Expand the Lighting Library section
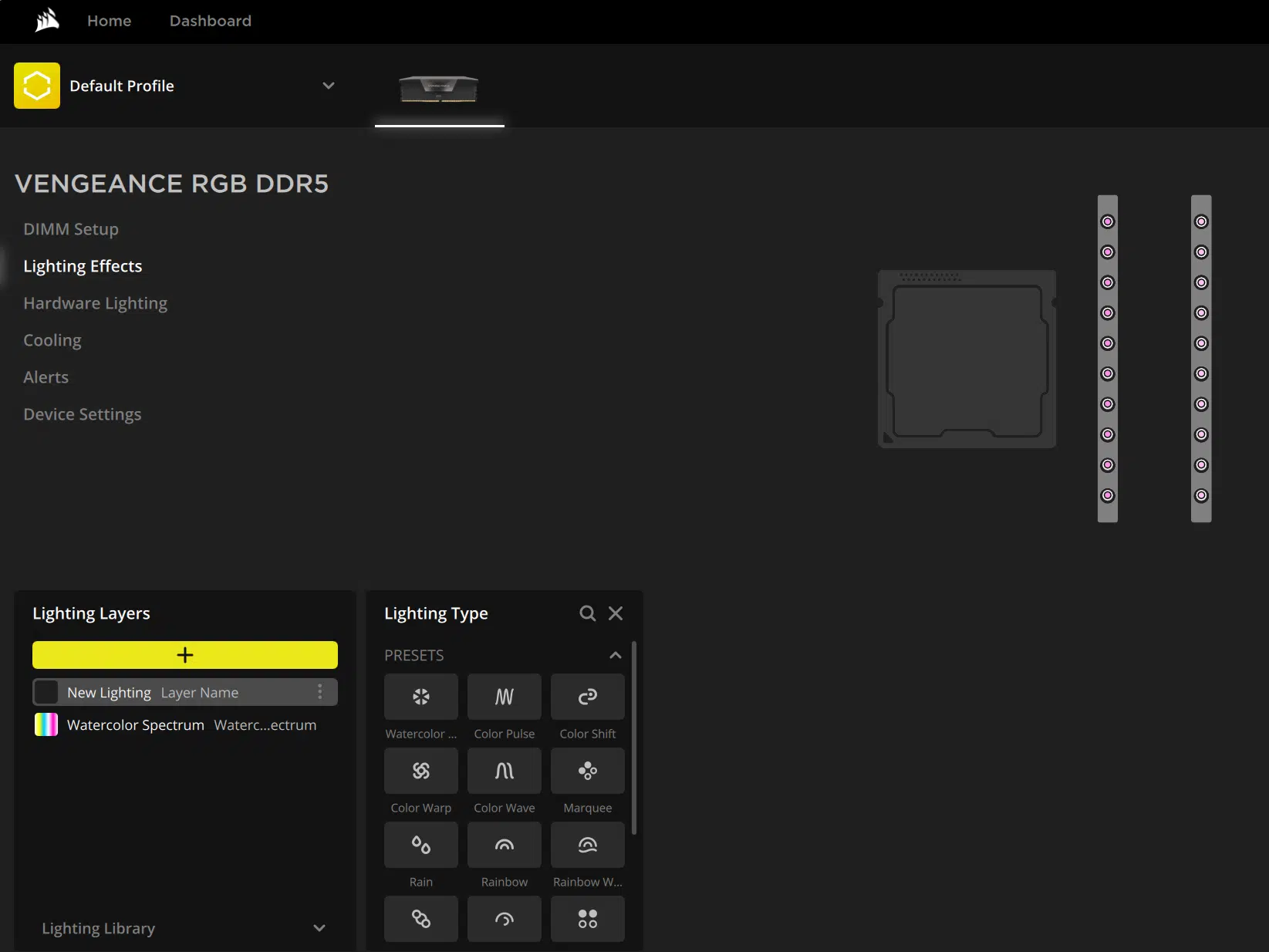 [x=185, y=928]
